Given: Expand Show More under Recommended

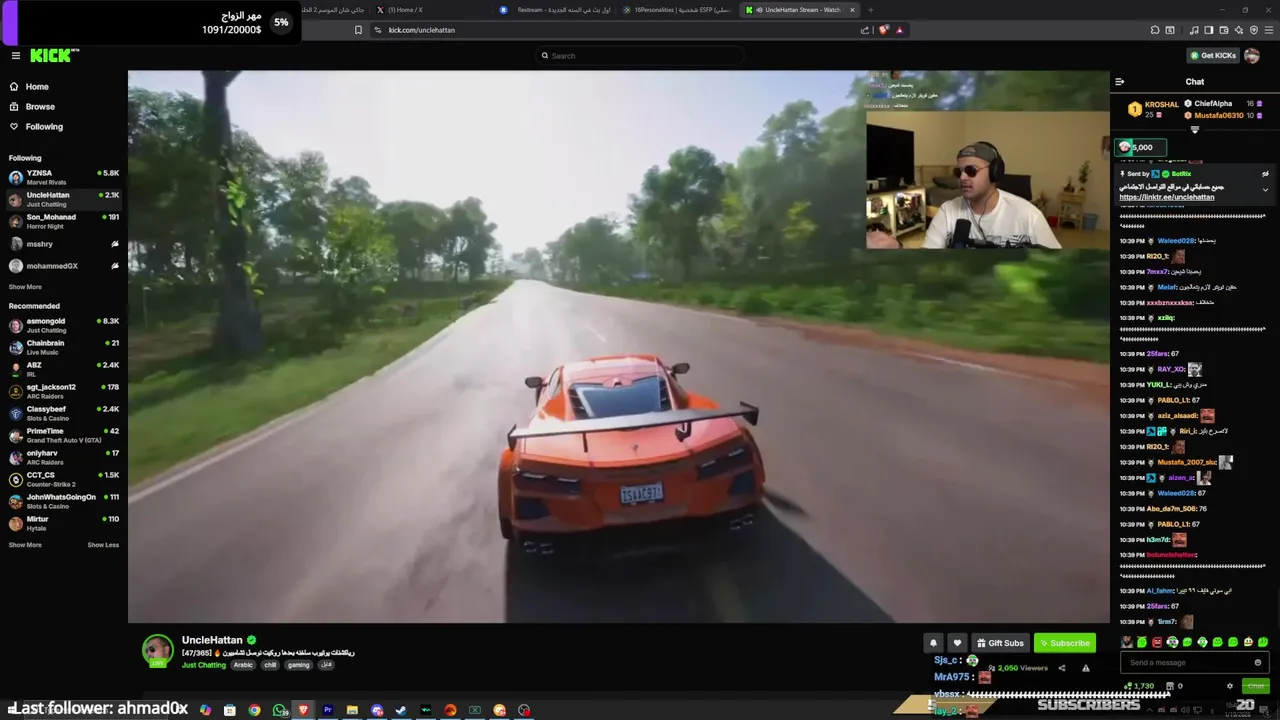Looking at the screenshot, I should [x=25, y=545].
